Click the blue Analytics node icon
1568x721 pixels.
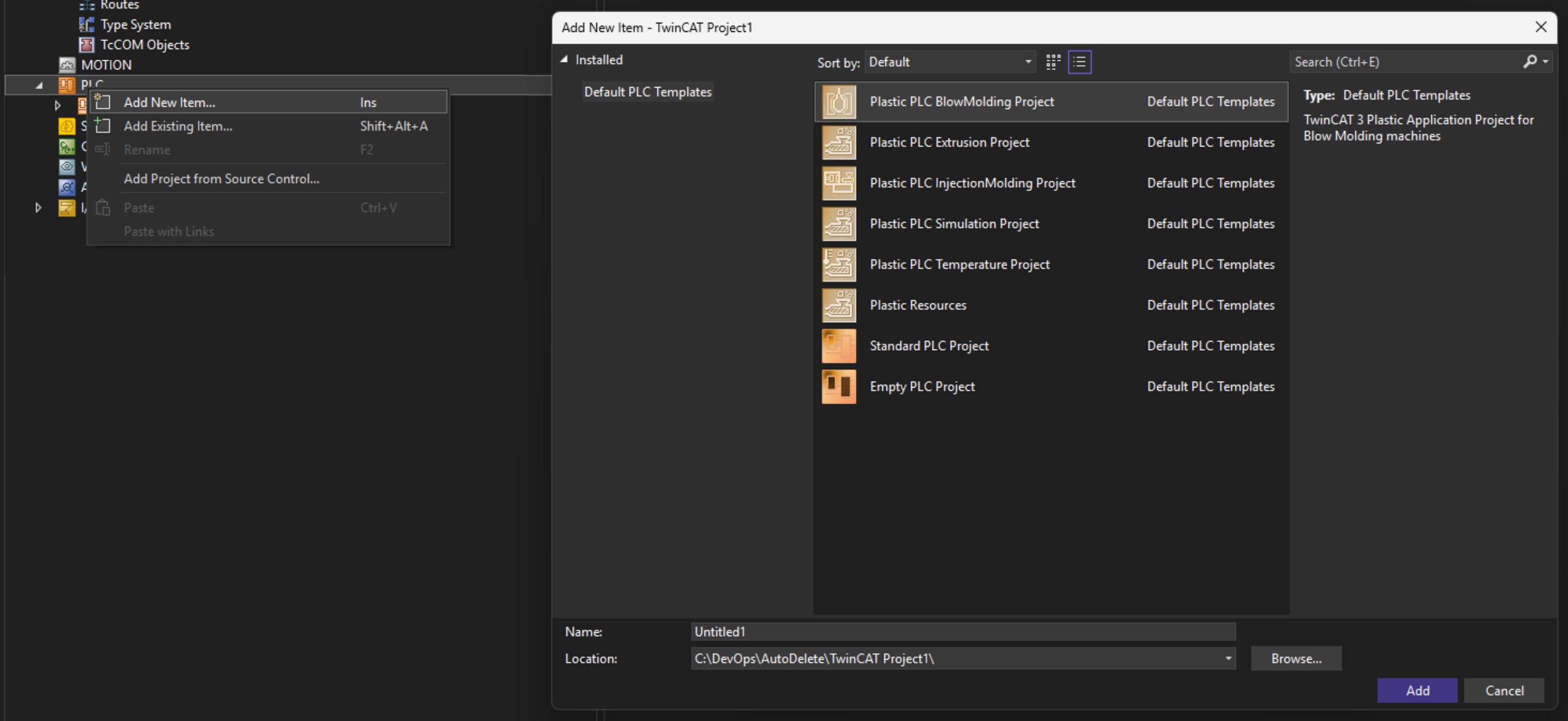click(x=67, y=187)
